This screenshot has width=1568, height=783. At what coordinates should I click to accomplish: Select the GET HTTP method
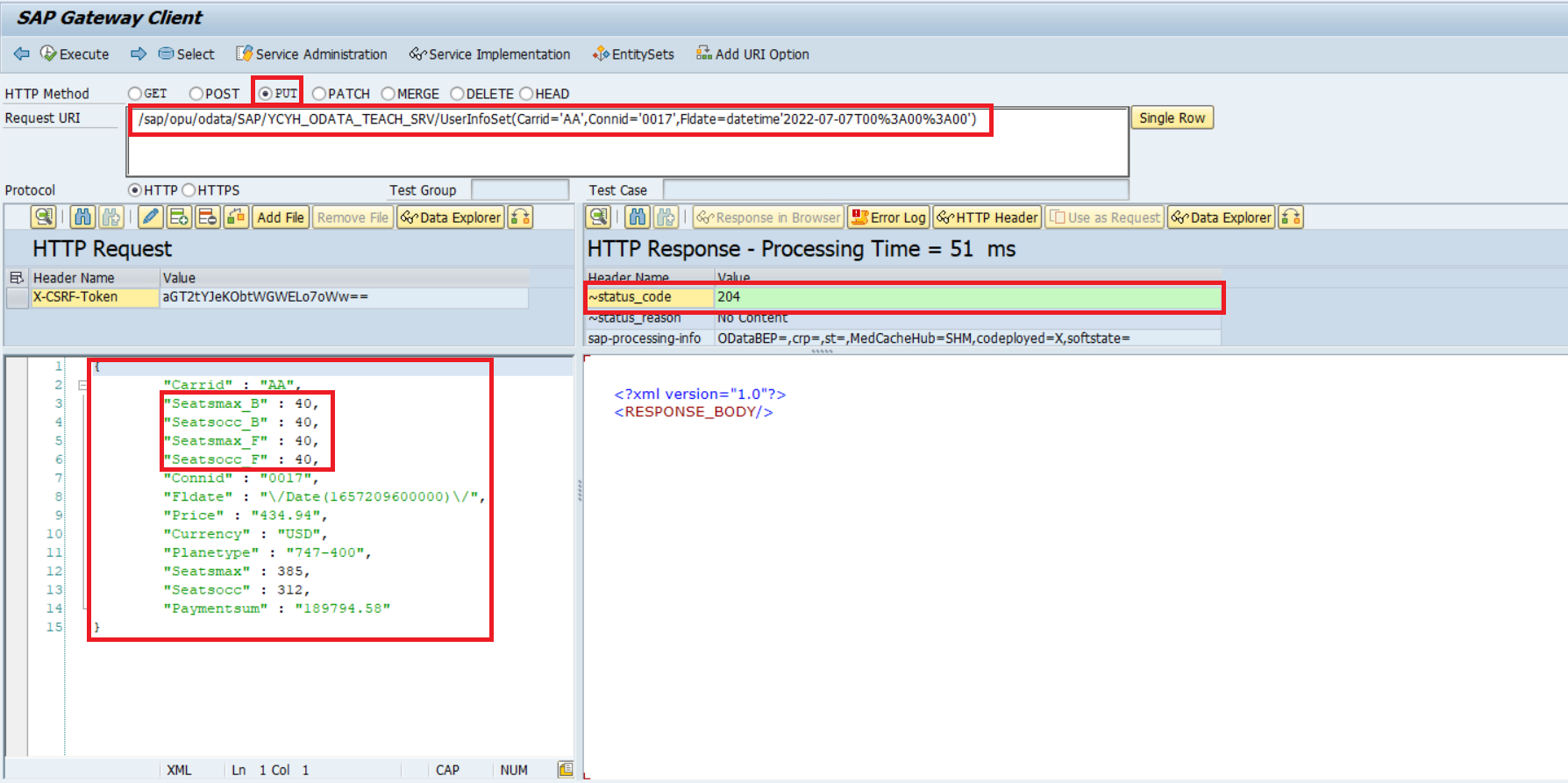pos(135,94)
